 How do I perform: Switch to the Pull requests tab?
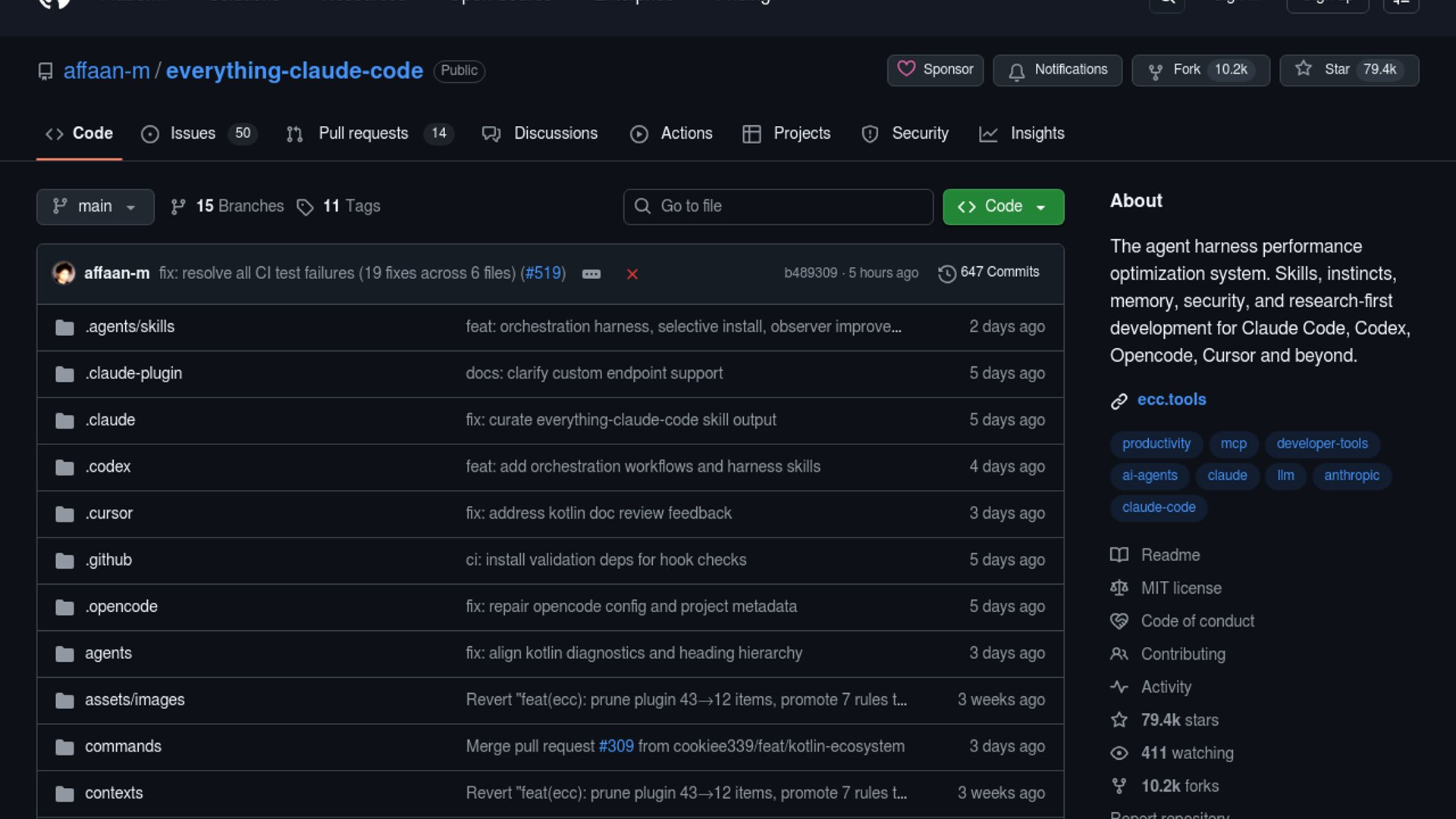coord(363,133)
